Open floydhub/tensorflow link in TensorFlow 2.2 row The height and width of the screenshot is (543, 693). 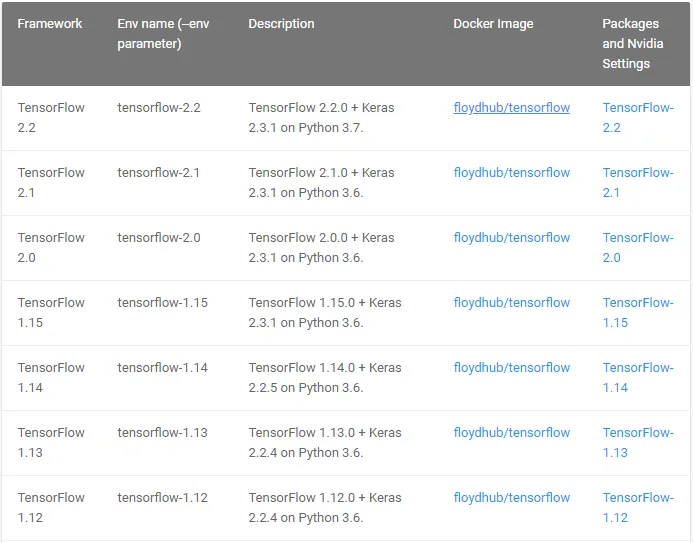pos(511,108)
